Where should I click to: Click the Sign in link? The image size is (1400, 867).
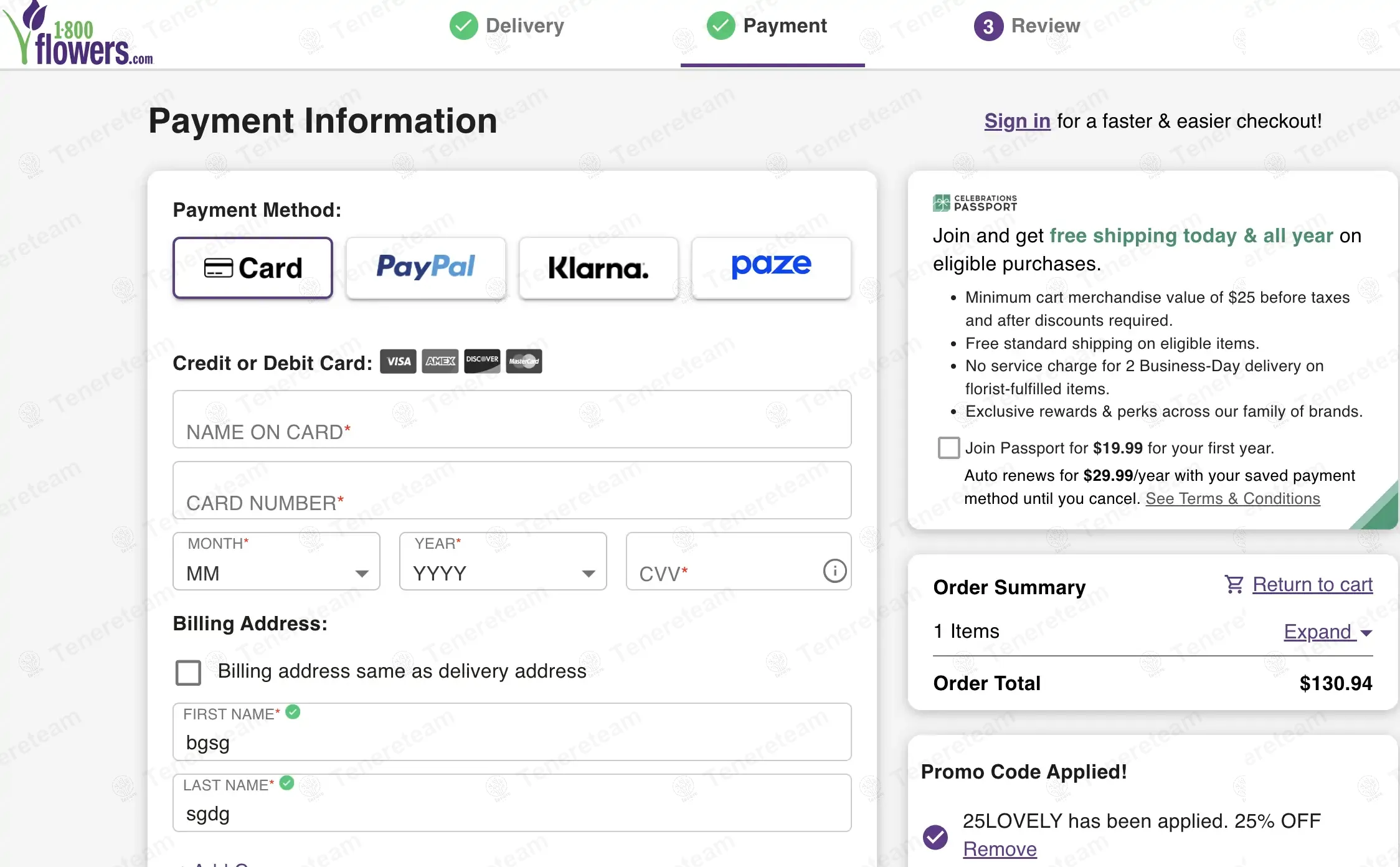coord(1017,121)
